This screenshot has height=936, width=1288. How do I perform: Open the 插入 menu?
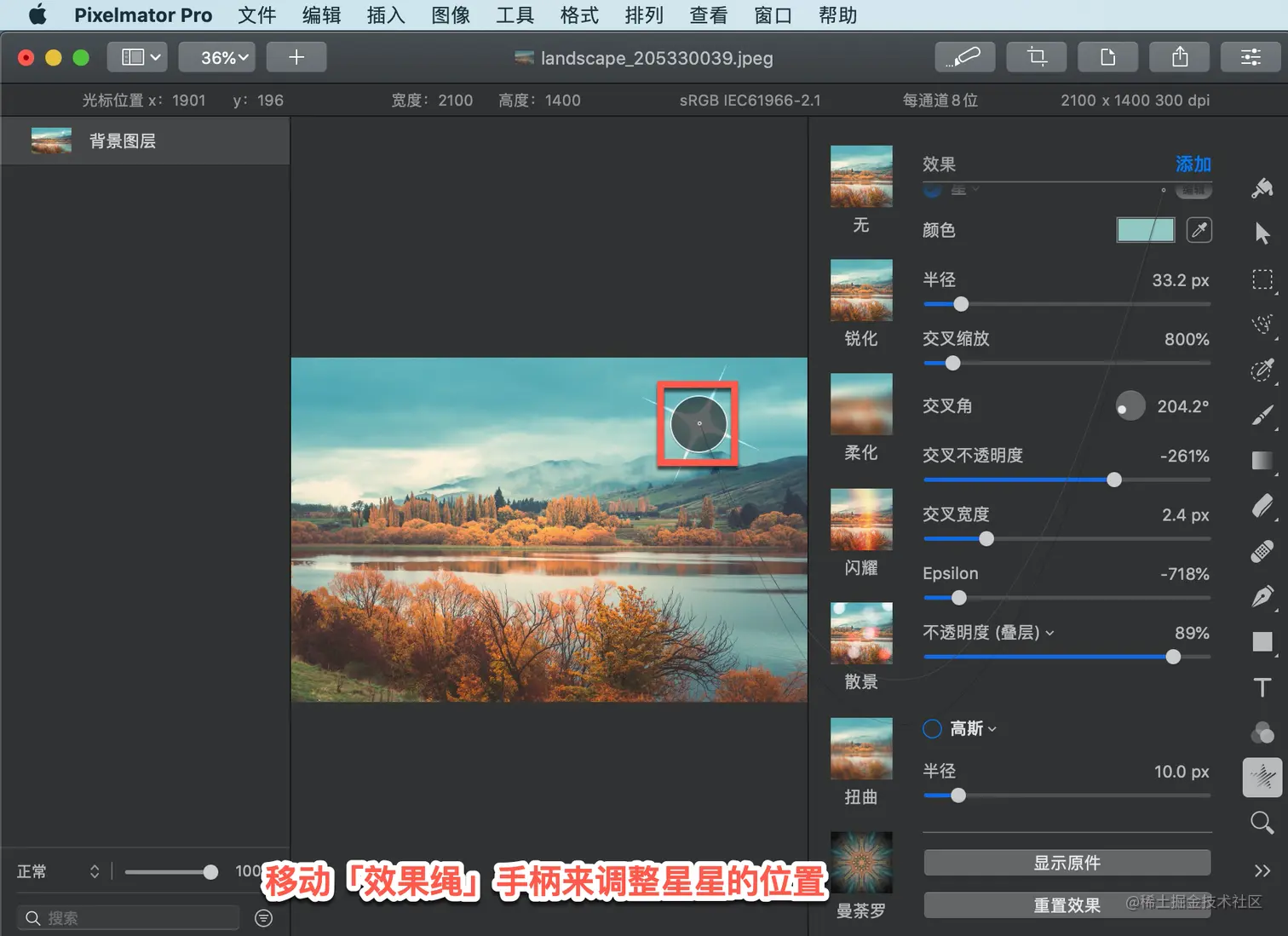coord(386,15)
